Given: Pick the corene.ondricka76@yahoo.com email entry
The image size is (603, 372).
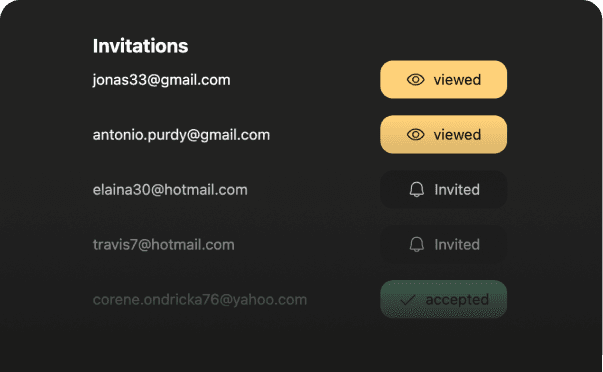Looking at the screenshot, I should 200,300.
